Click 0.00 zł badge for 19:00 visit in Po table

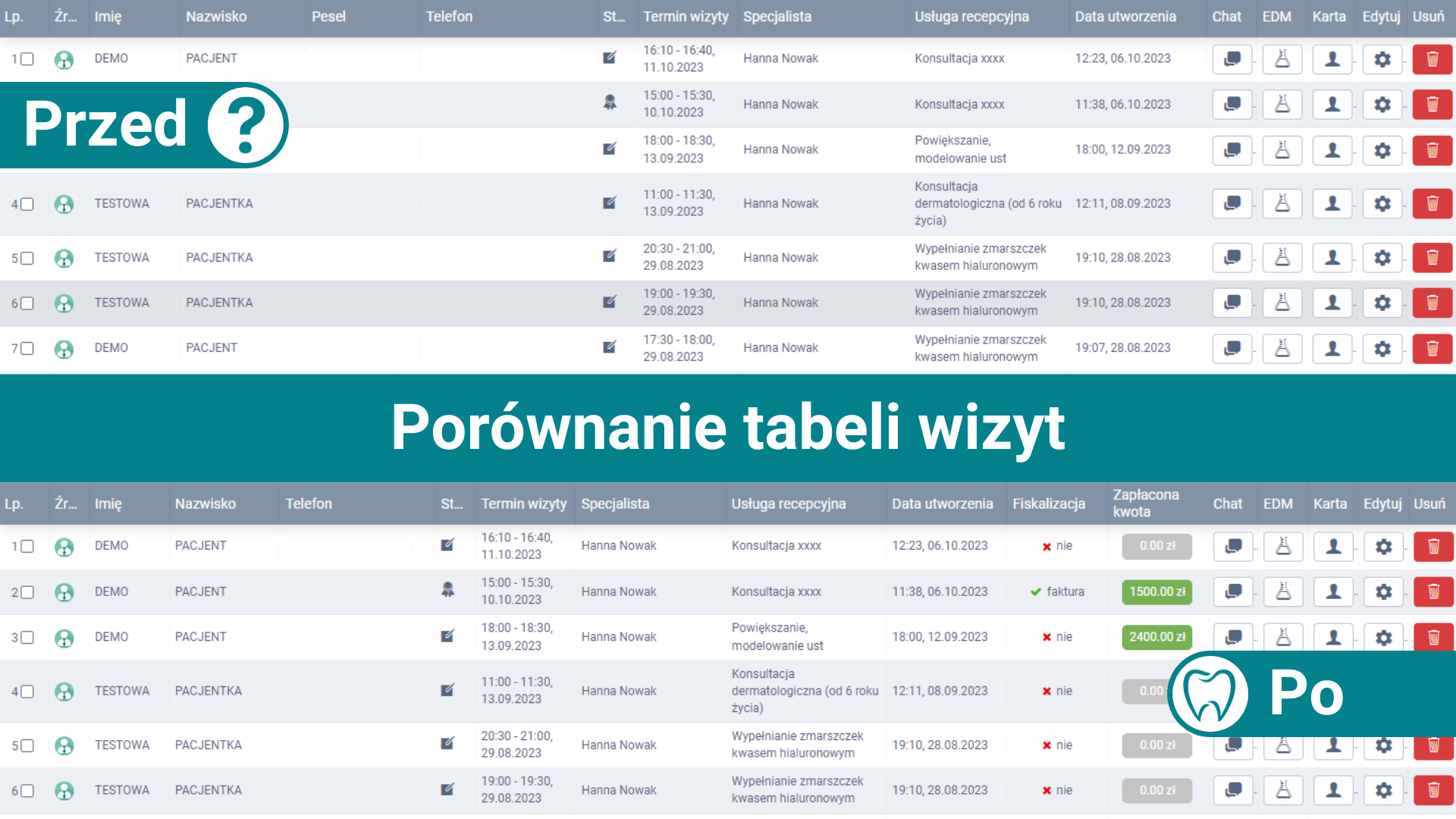coord(1157,790)
